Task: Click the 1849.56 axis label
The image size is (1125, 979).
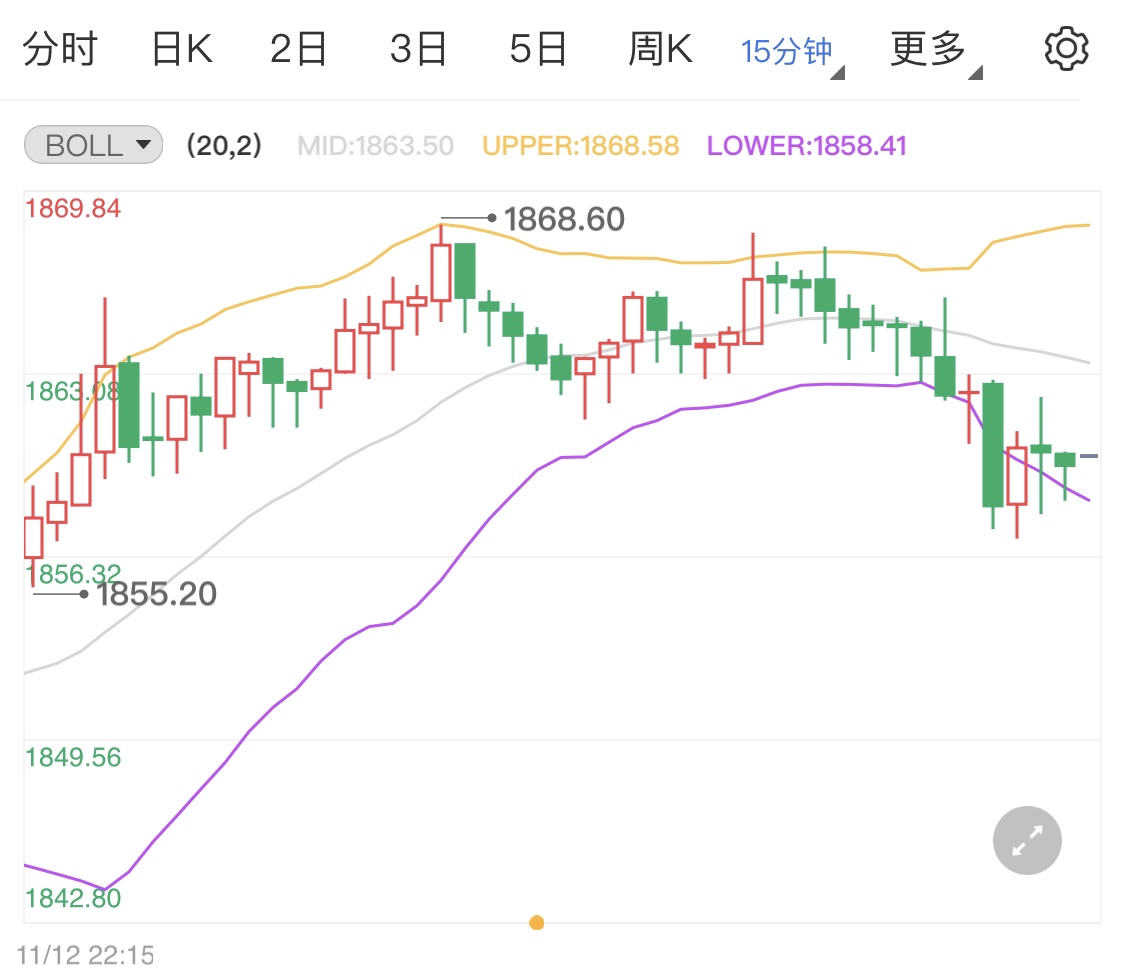Action: [x=73, y=757]
